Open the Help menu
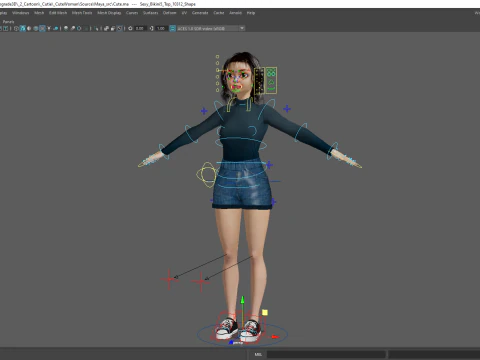Viewport: 480px width, 360px height. (251, 13)
